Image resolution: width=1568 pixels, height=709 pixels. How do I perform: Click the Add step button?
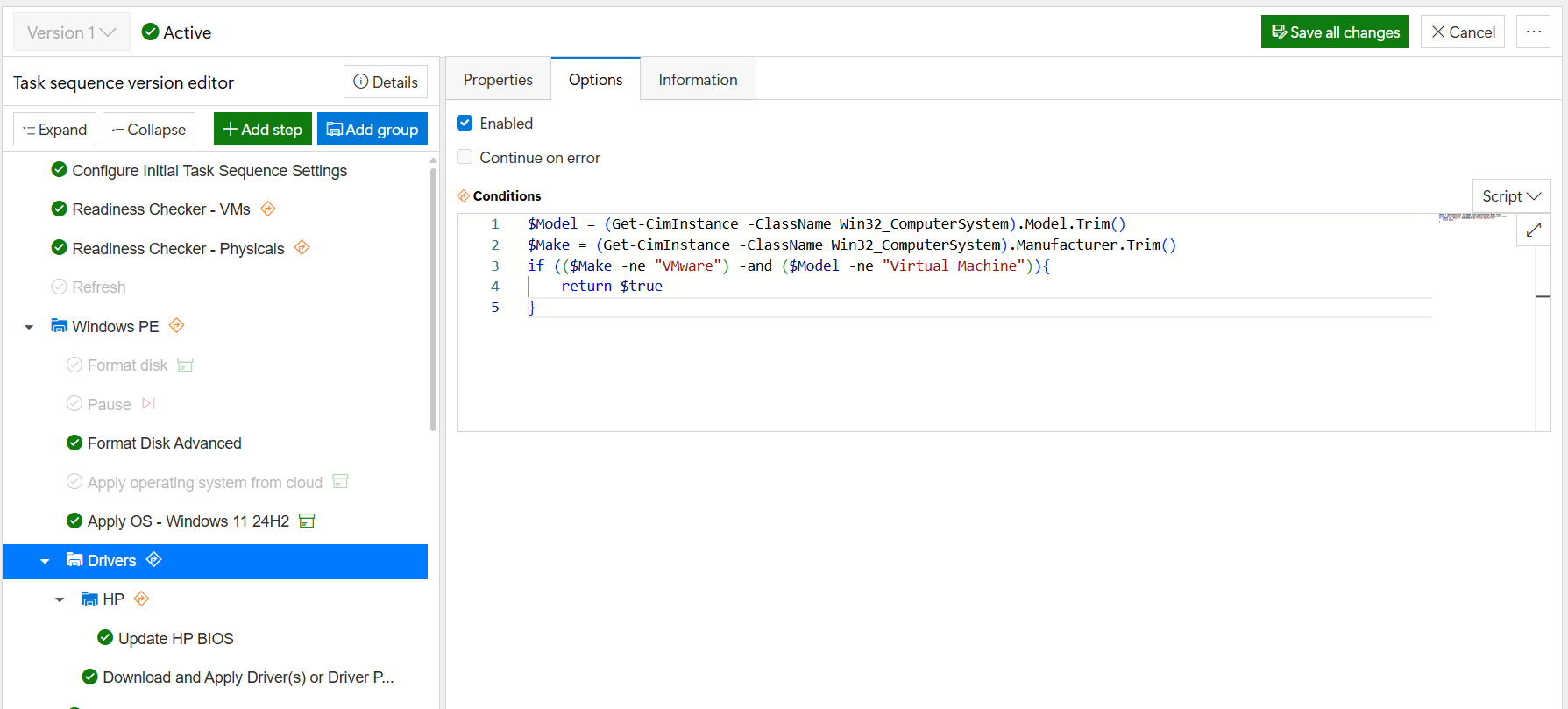click(262, 130)
